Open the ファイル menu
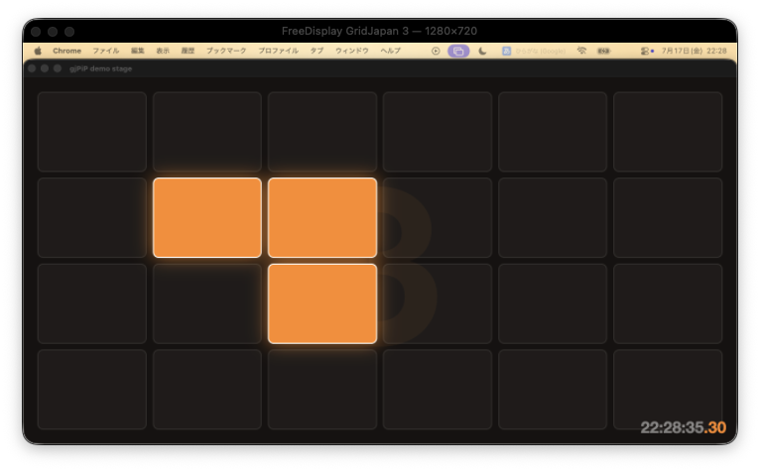The width and height of the screenshot is (760, 471). pyautogui.click(x=106, y=51)
